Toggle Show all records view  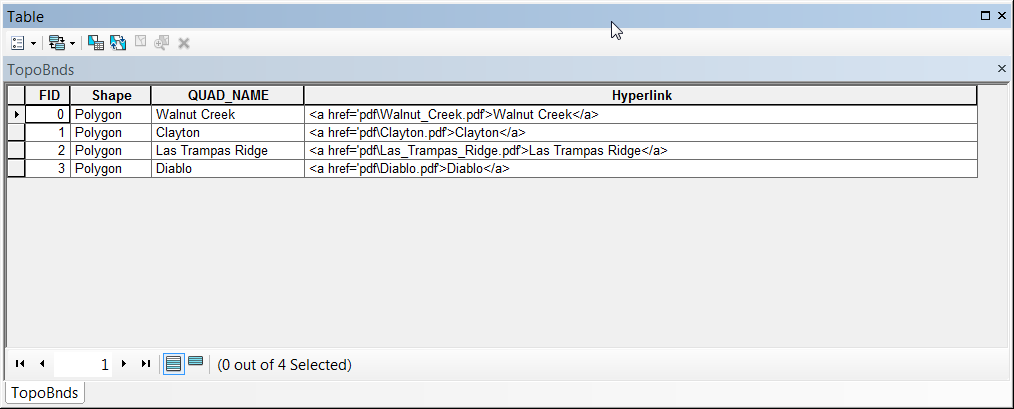click(x=173, y=364)
